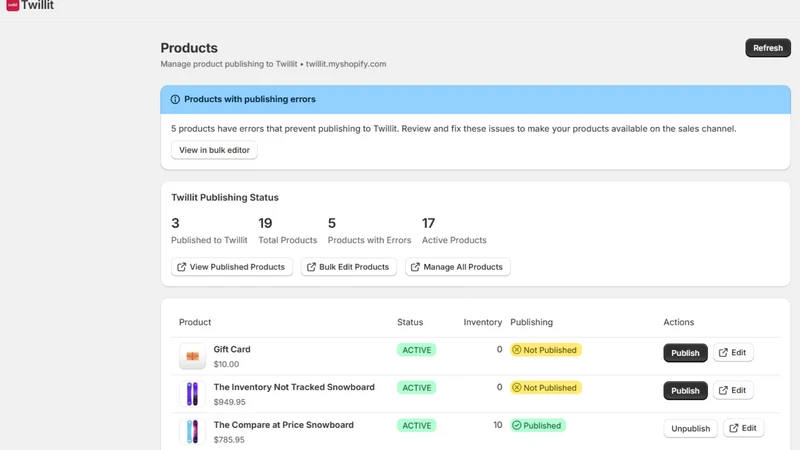Open the Compare at Price Snowboard thumbnail
Image resolution: width=800 pixels, height=450 pixels.
[192, 432]
